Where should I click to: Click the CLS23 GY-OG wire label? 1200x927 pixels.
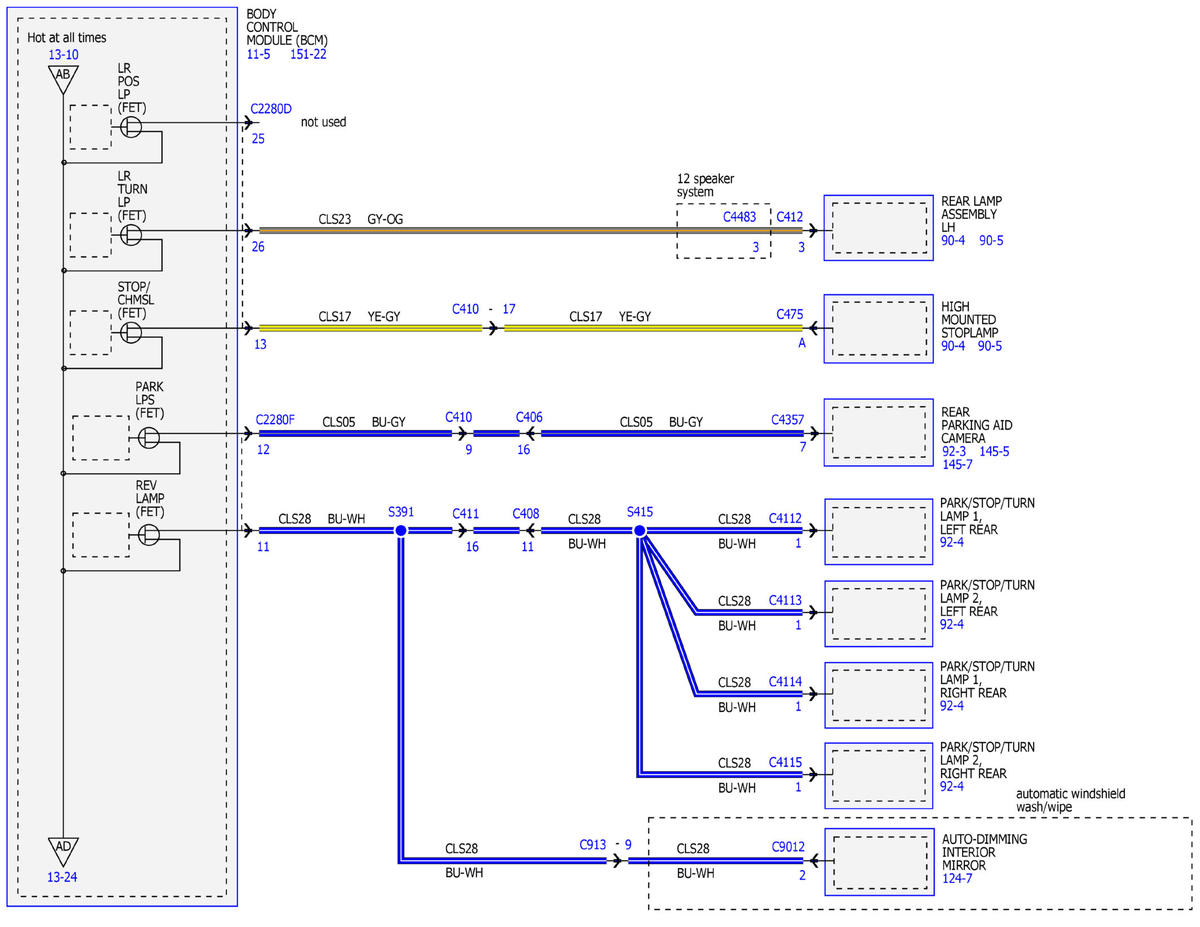(x=361, y=218)
